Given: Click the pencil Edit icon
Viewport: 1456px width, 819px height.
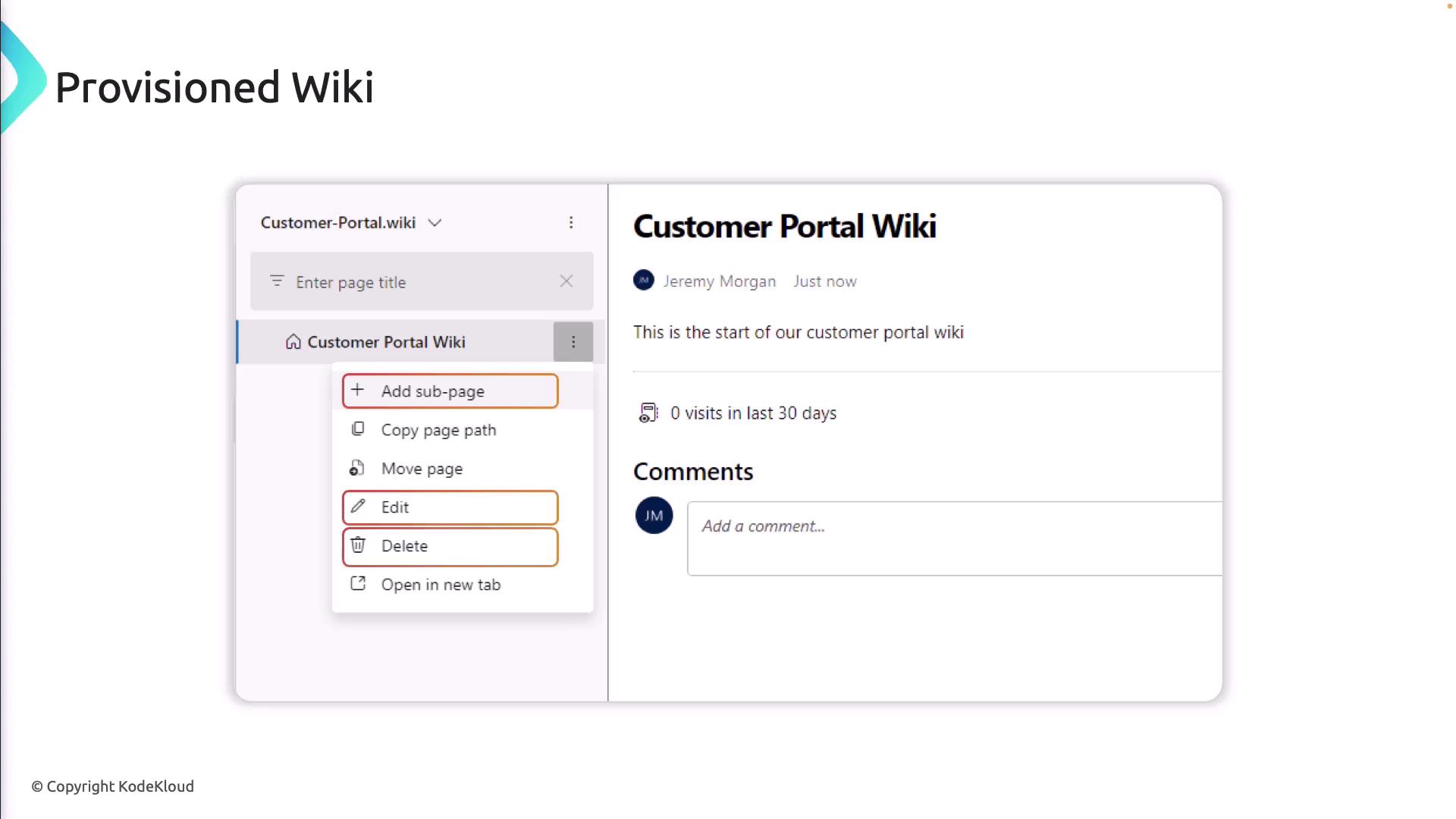Looking at the screenshot, I should (x=358, y=507).
